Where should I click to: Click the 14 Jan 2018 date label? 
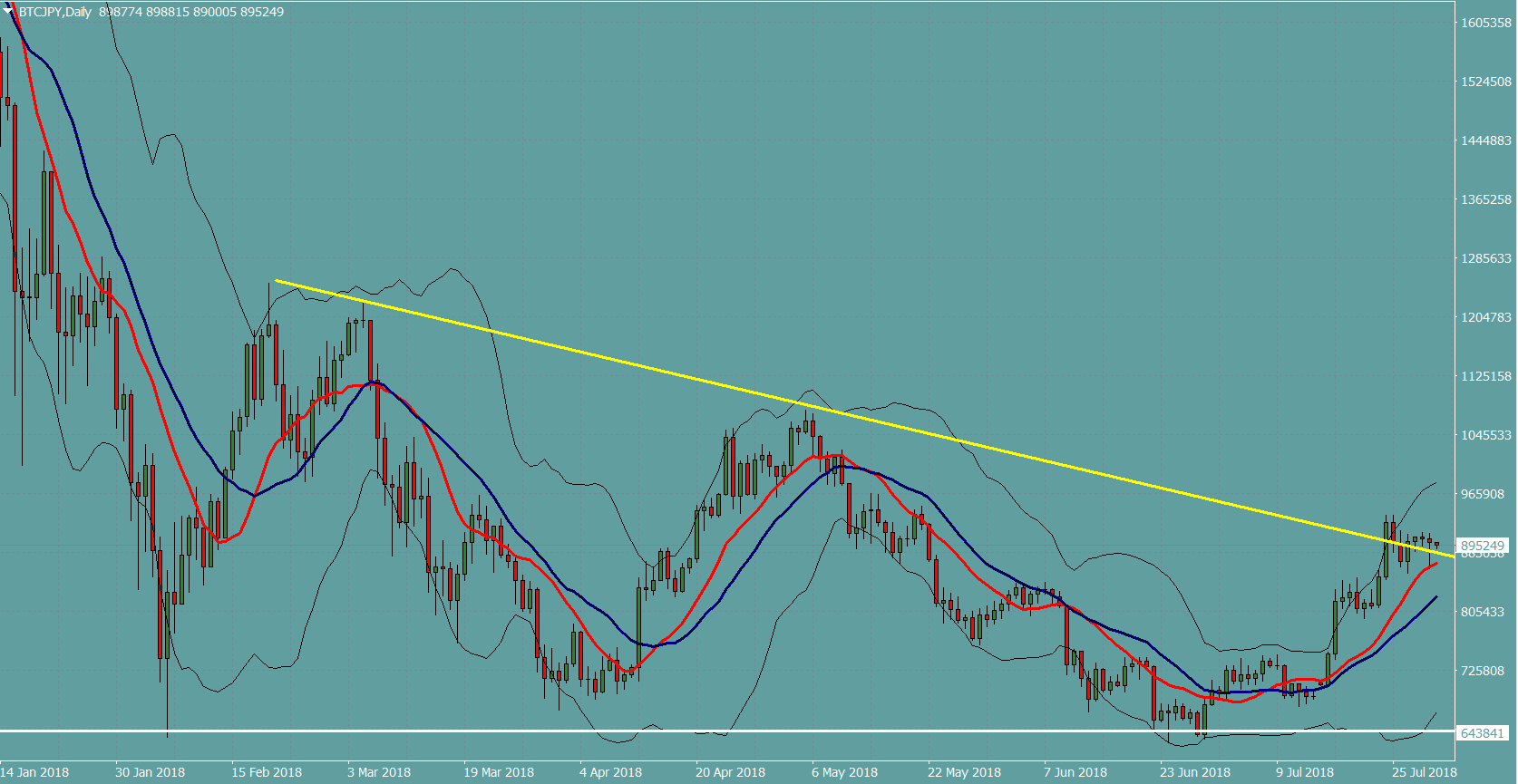34,772
